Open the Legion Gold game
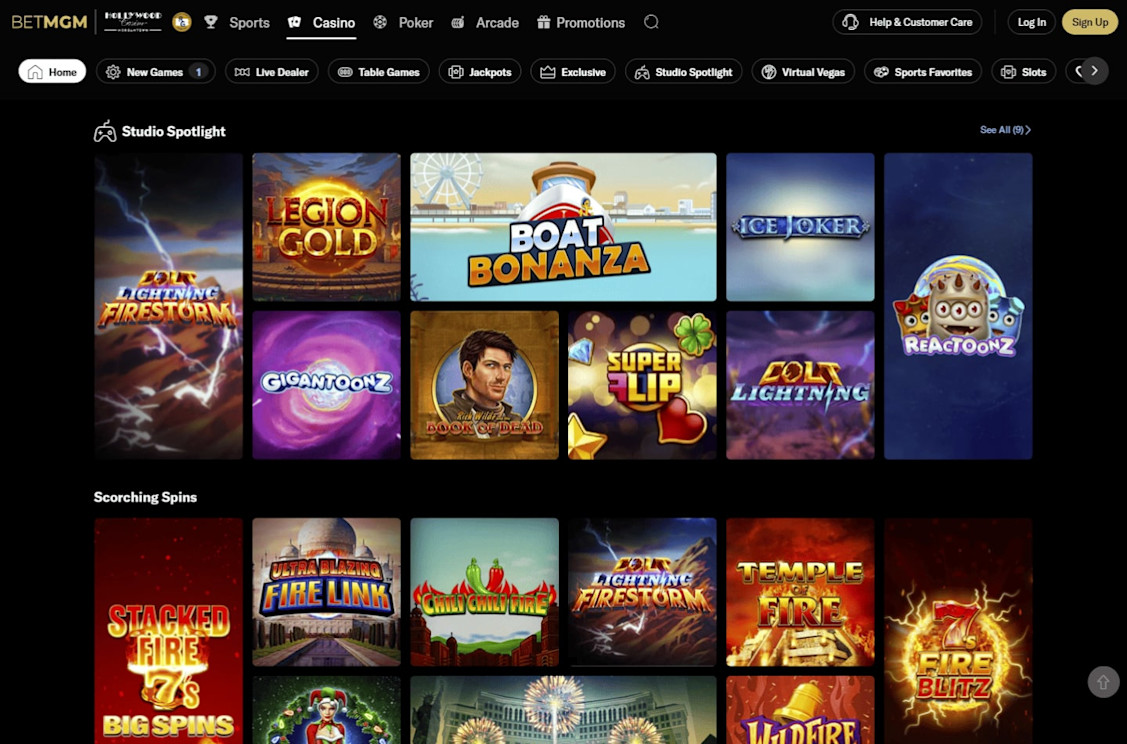The image size is (1127, 744). tap(326, 227)
